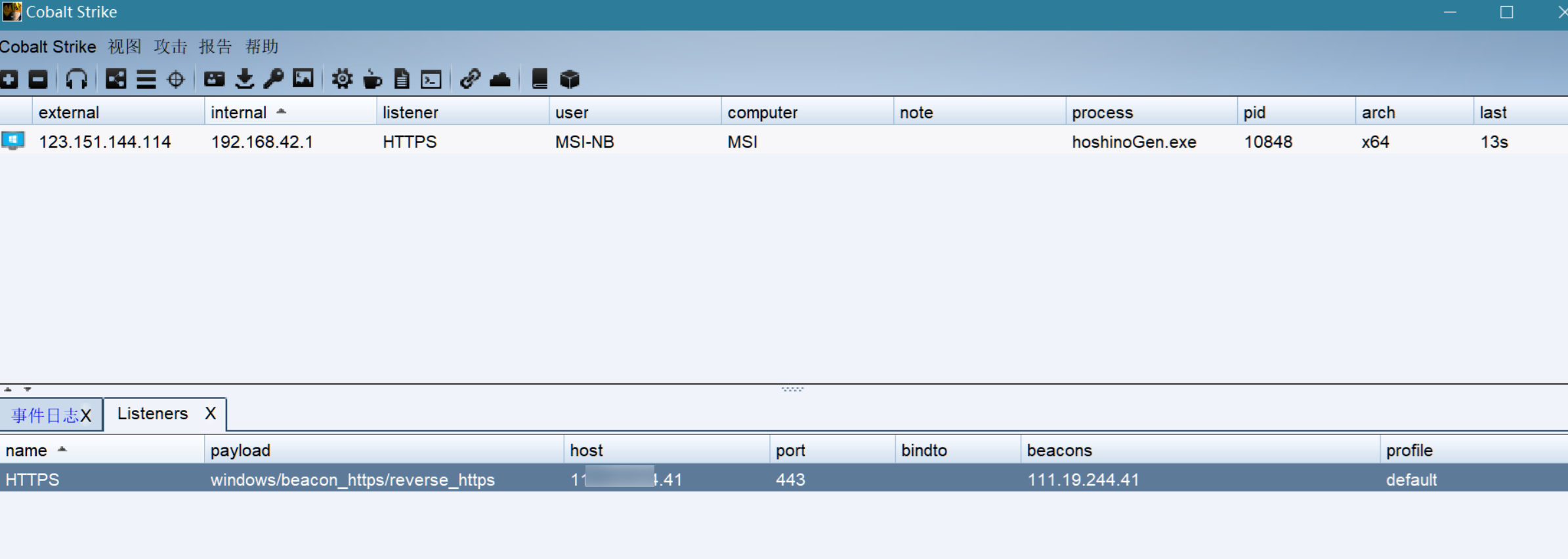Sort listeners by profile column header

1474,450
